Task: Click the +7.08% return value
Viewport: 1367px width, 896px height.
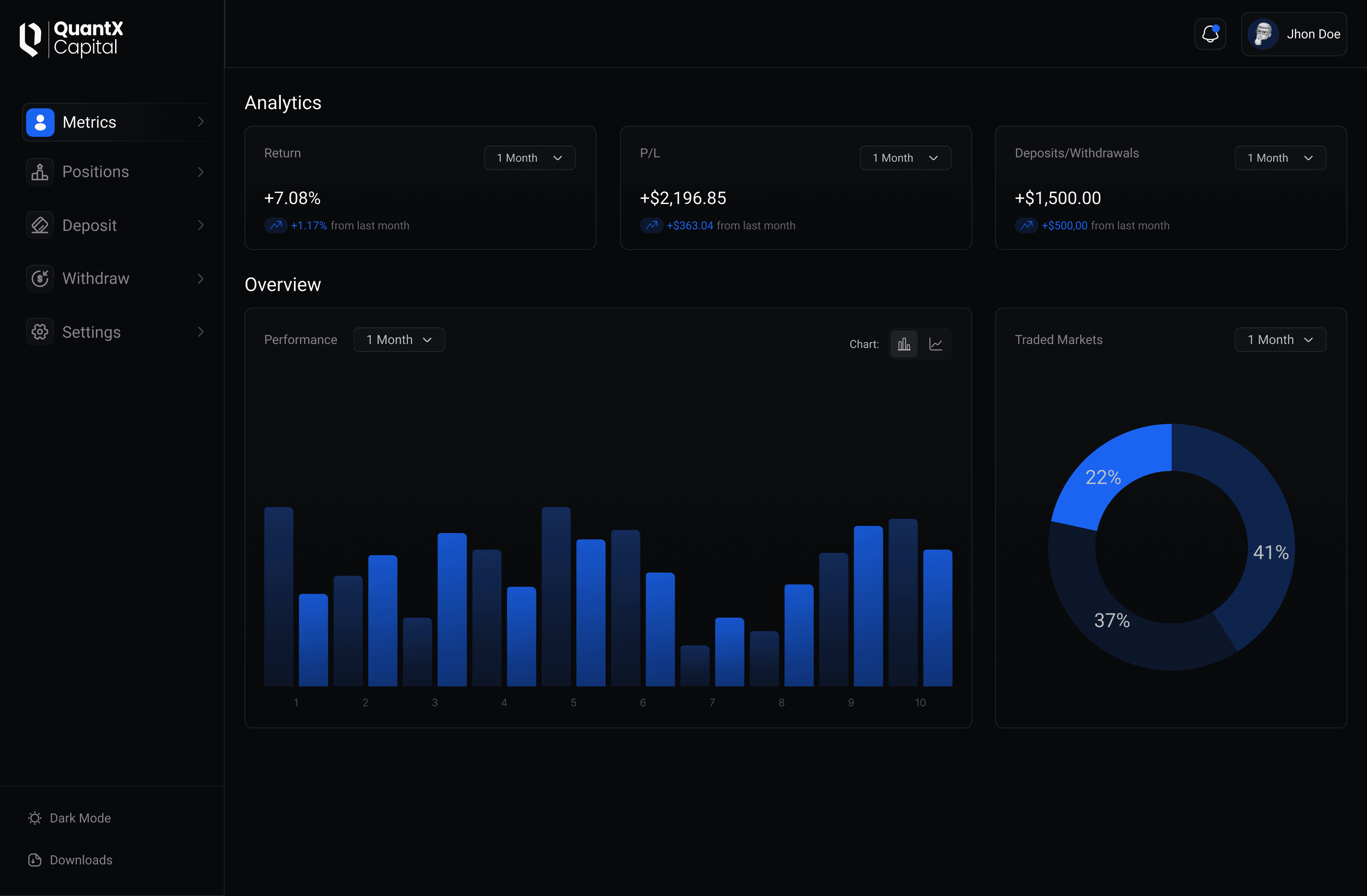Action: coord(292,198)
